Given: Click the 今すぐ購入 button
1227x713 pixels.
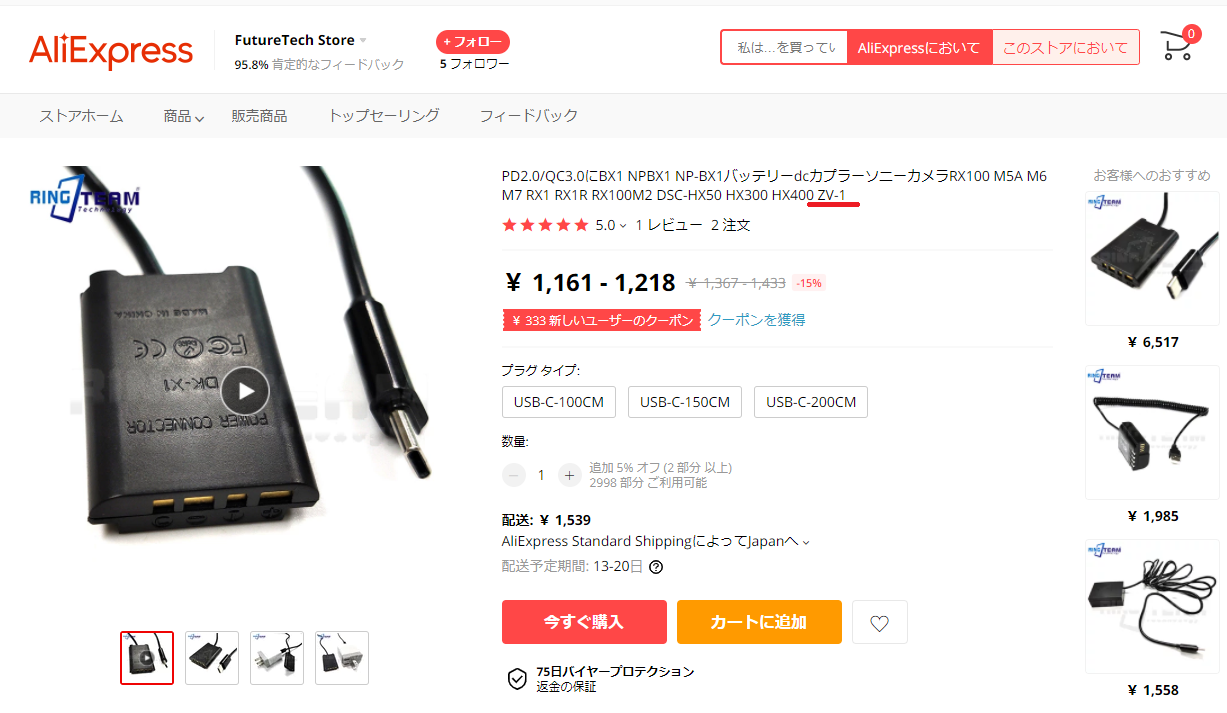Looking at the screenshot, I should pos(584,622).
